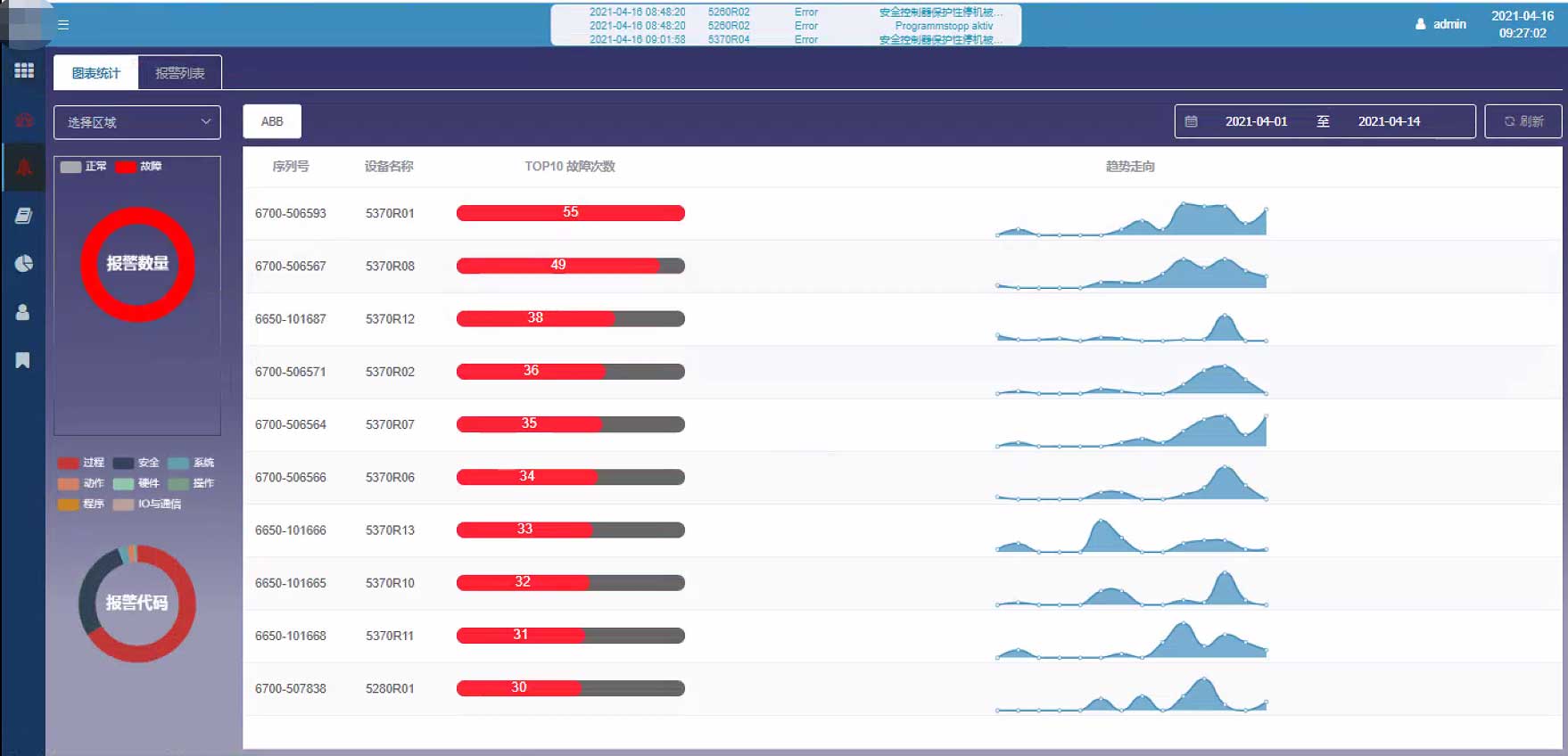Image resolution: width=1568 pixels, height=756 pixels.
Task: Click the start date 2021-04-01 field
Action: tap(1256, 121)
